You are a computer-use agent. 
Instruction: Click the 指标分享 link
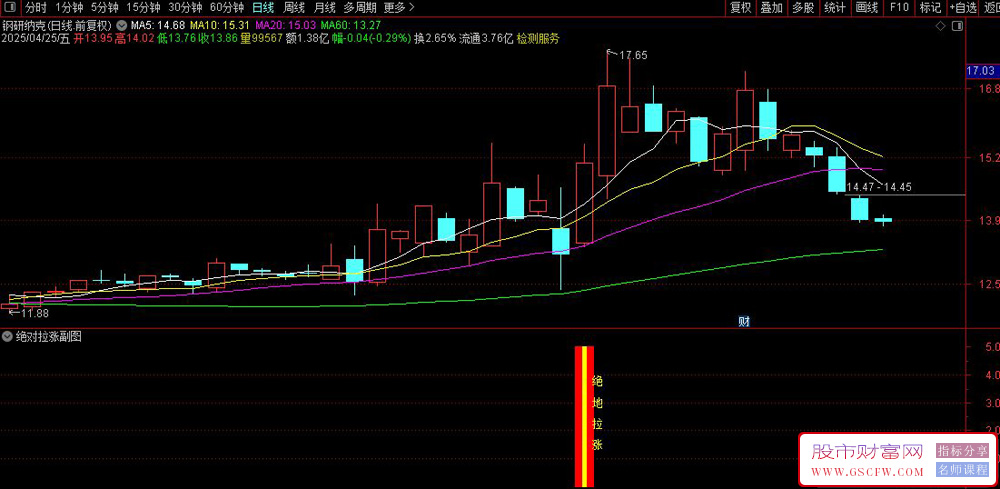[962, 451]
